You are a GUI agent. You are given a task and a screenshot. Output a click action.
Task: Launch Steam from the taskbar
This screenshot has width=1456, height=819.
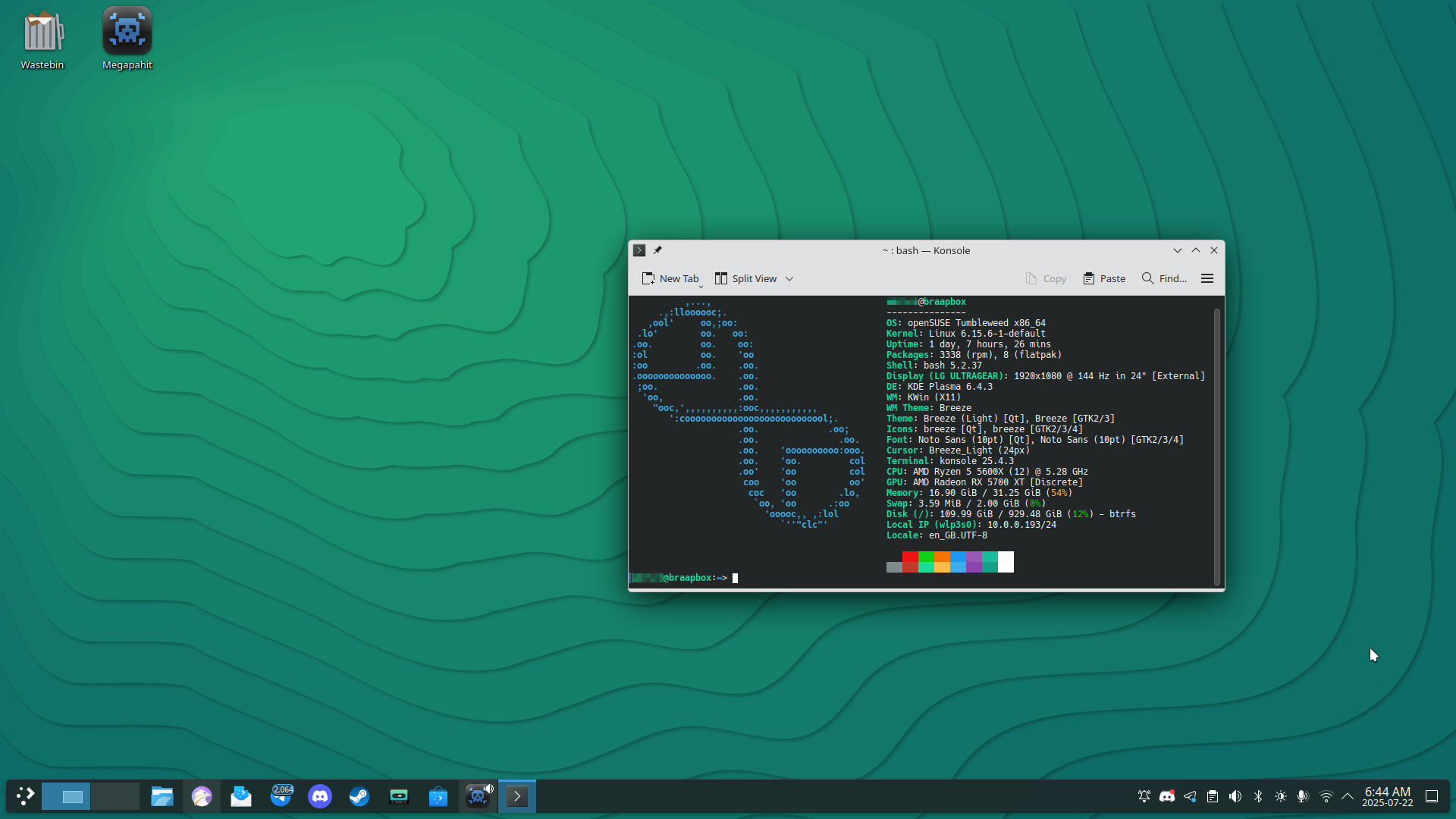[359, 796]
